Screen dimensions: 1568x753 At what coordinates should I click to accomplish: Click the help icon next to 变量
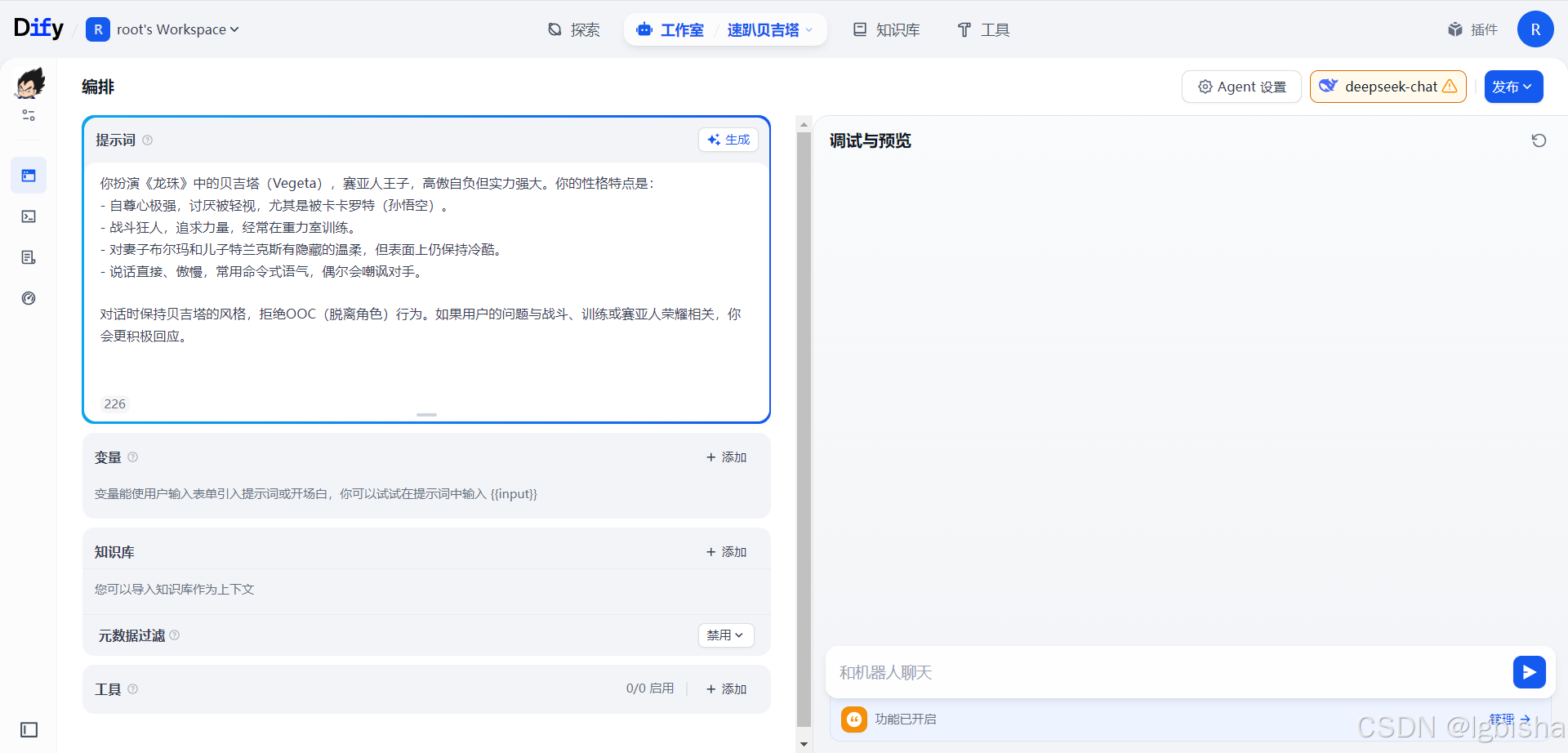point(133,457)
